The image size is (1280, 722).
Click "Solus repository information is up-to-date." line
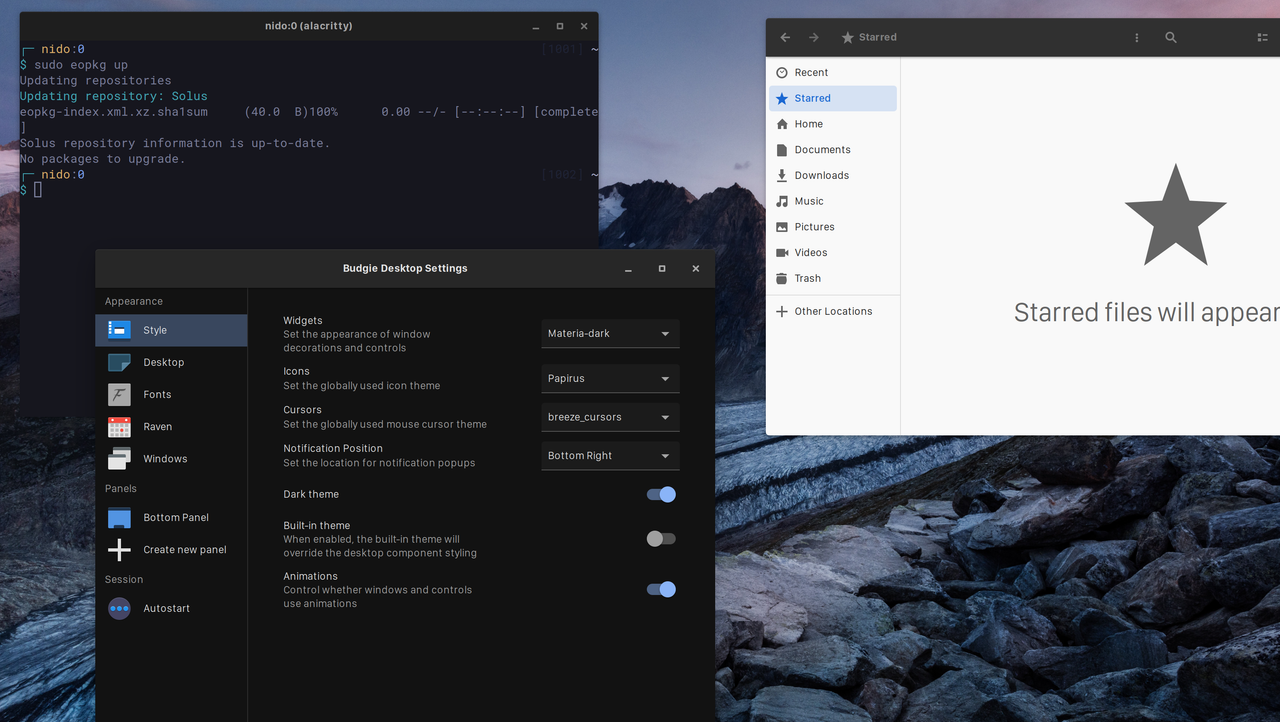pos(175,143)
